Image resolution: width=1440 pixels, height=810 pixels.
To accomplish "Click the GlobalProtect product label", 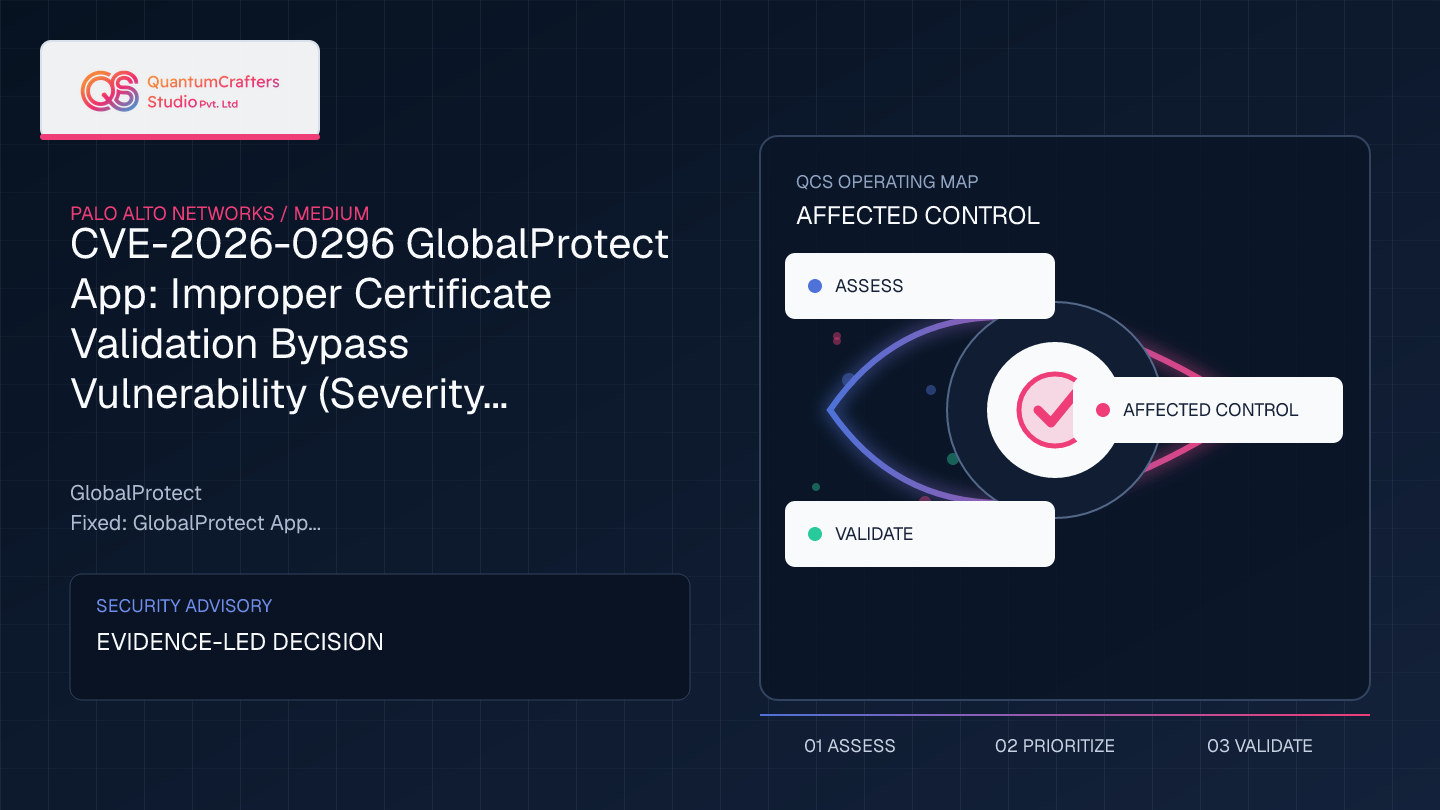I will 136,493.
